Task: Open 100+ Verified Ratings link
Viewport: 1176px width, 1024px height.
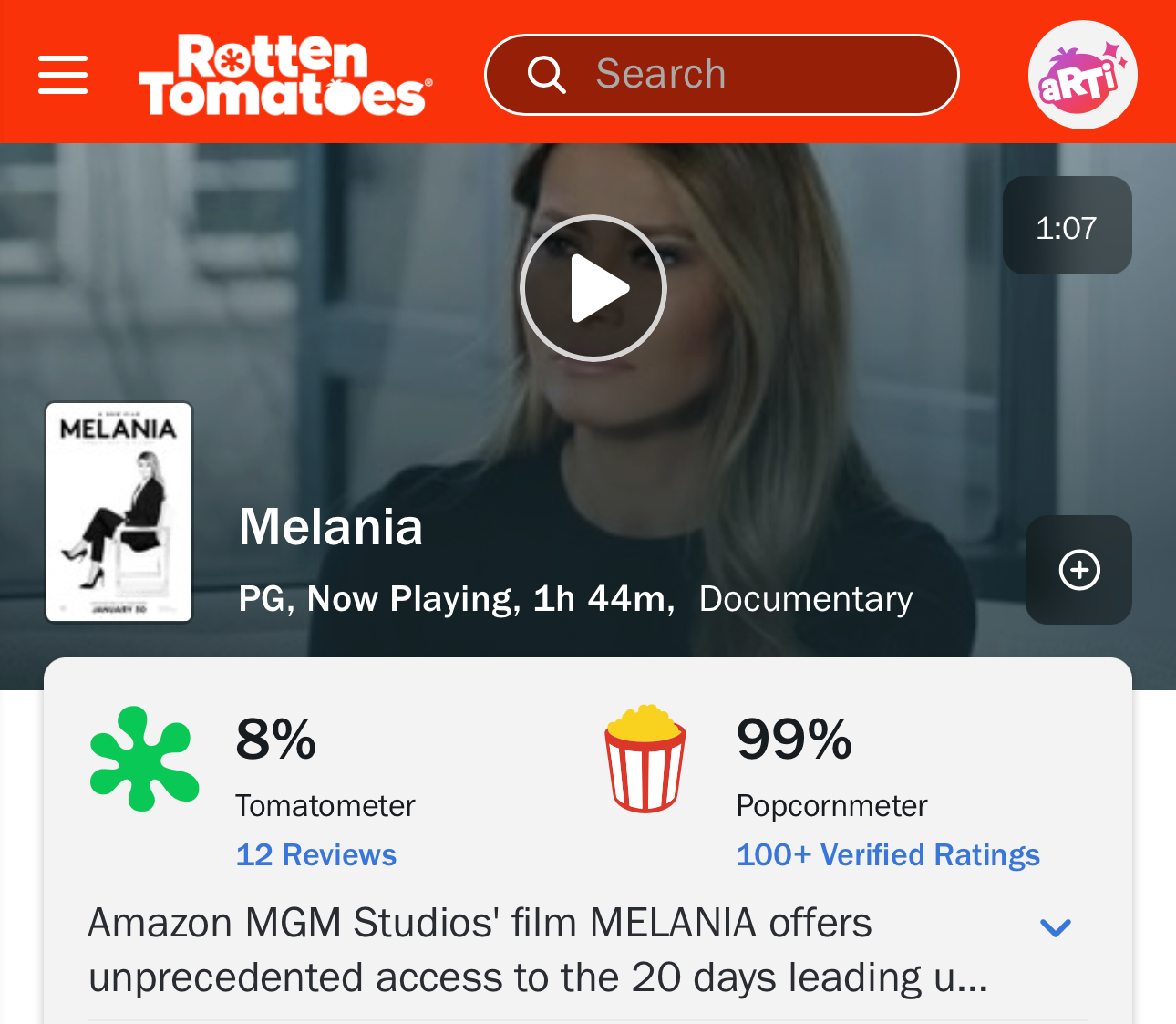Action: (888, 854)
